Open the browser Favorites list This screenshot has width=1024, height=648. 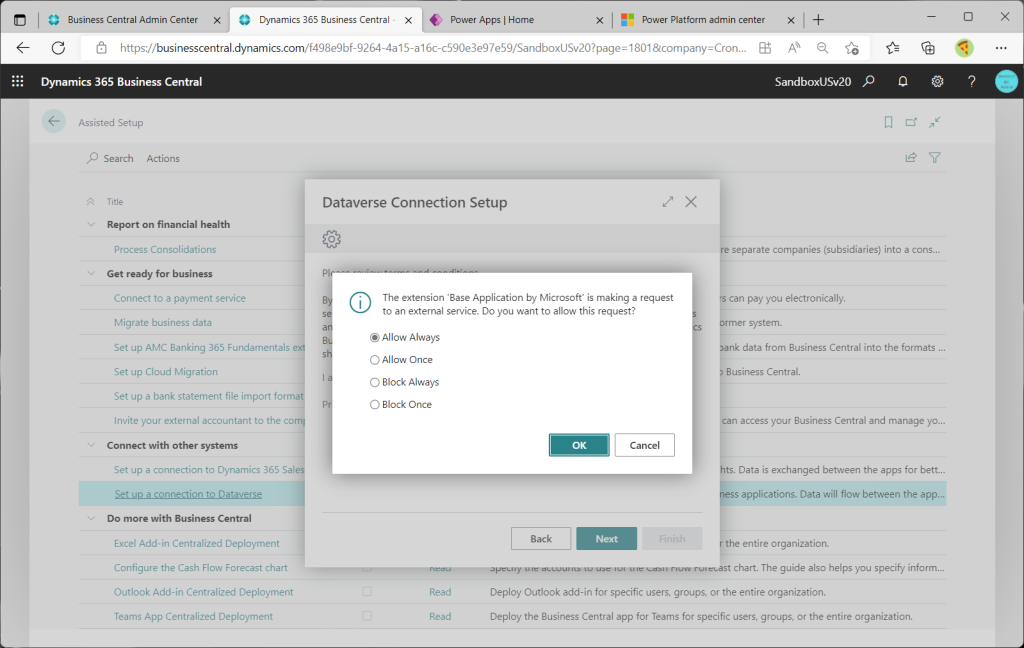click(x=893, y=48)
